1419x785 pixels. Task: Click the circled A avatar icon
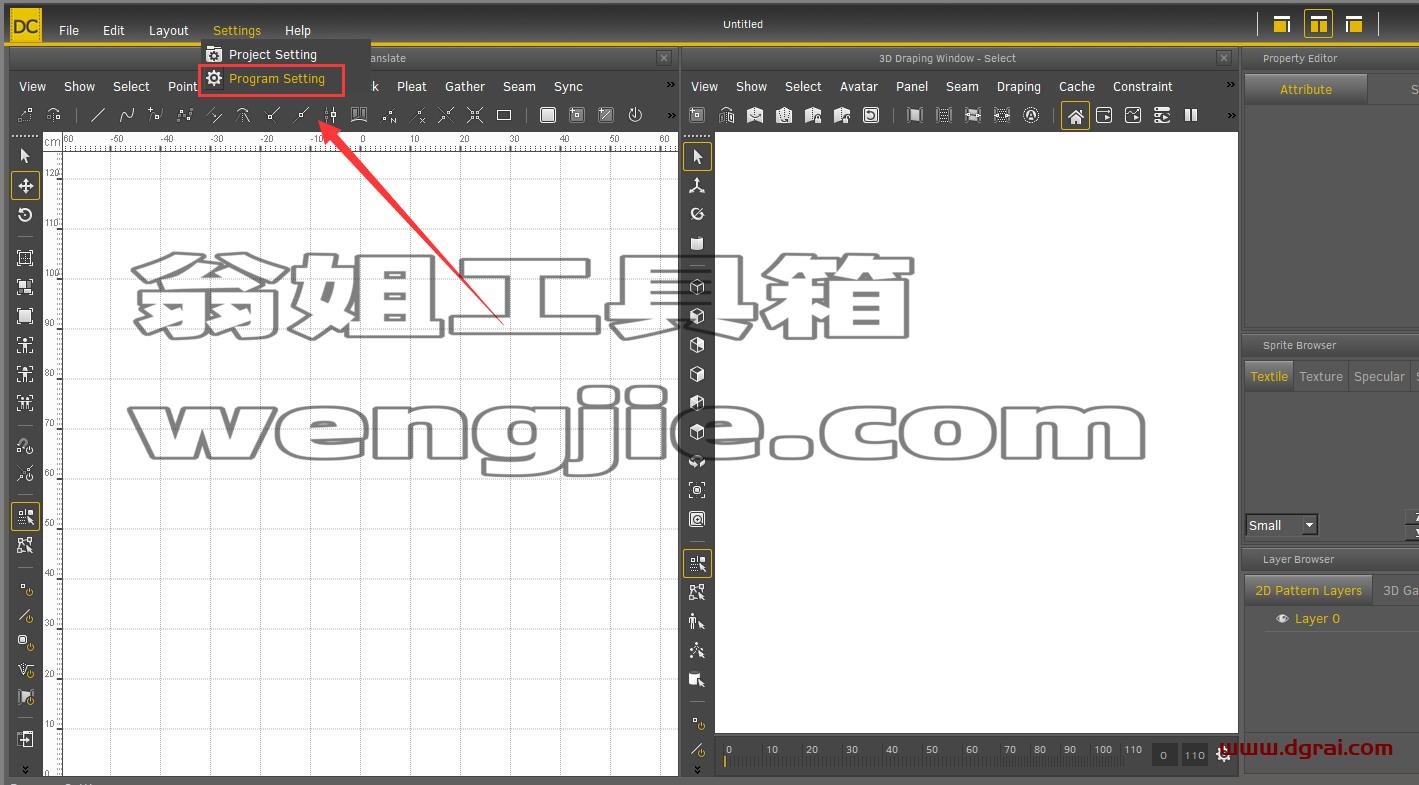pos(1031,115)
